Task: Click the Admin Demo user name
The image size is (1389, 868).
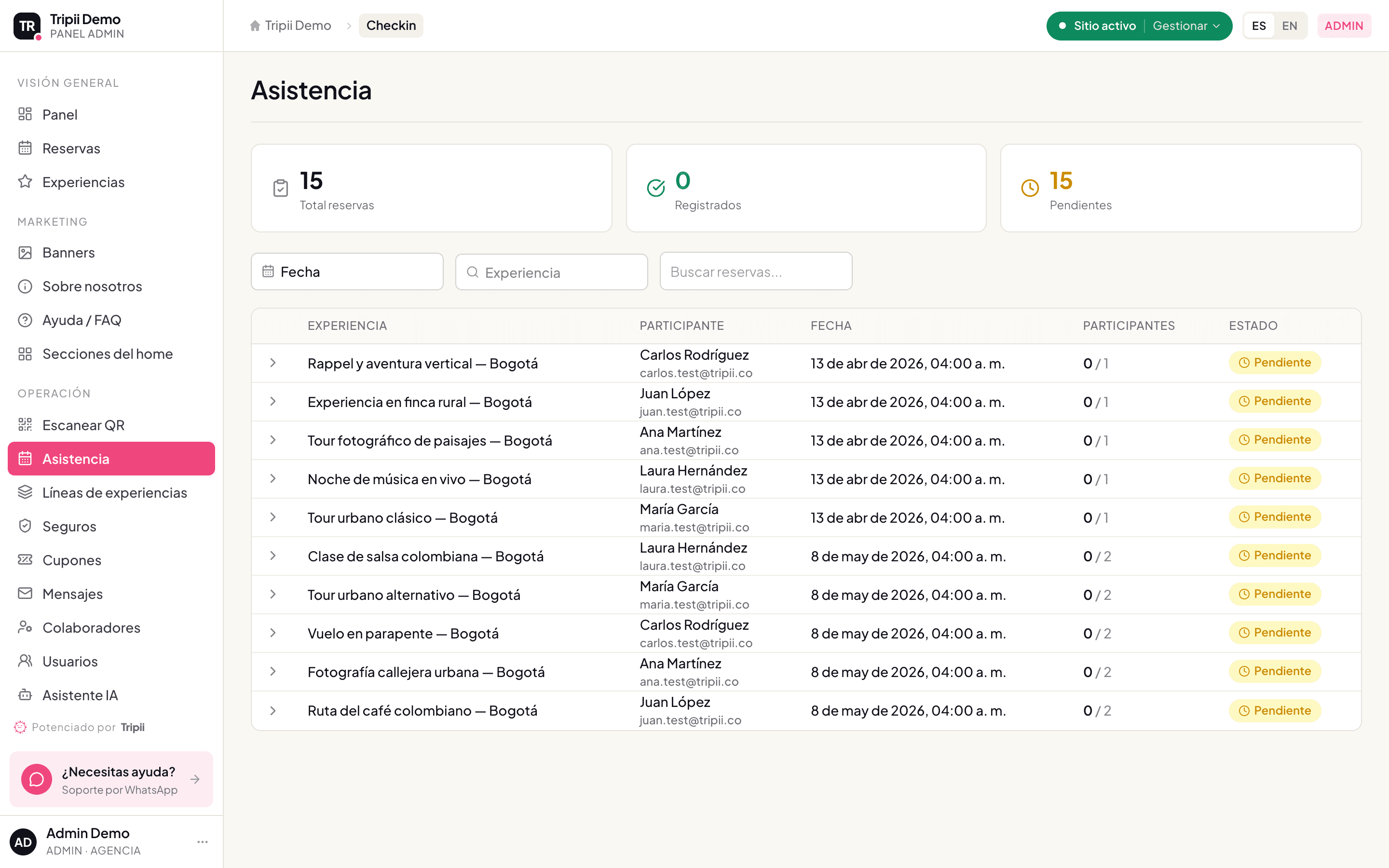Action: (88, 833)
